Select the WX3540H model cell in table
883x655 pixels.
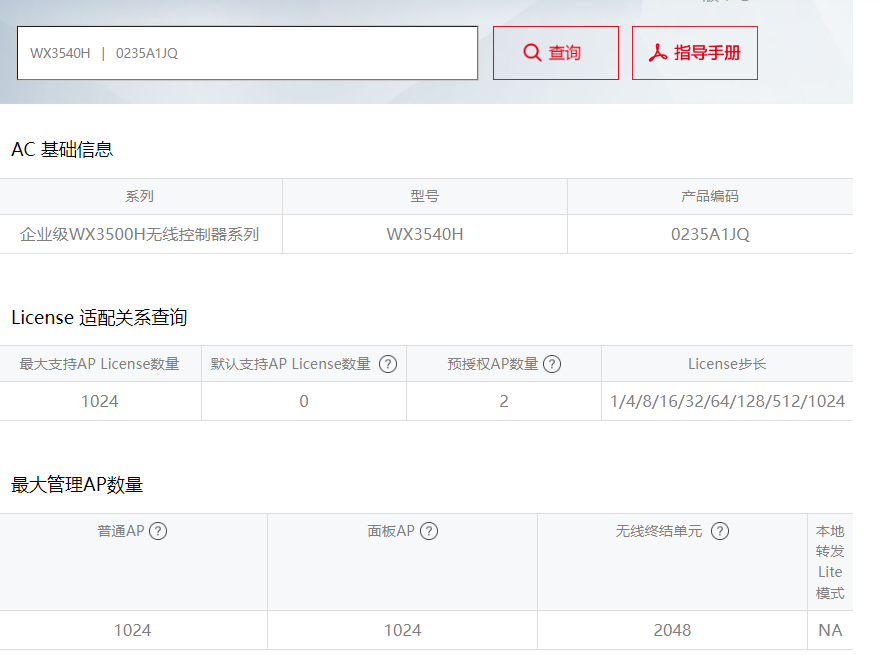(425, 234)
